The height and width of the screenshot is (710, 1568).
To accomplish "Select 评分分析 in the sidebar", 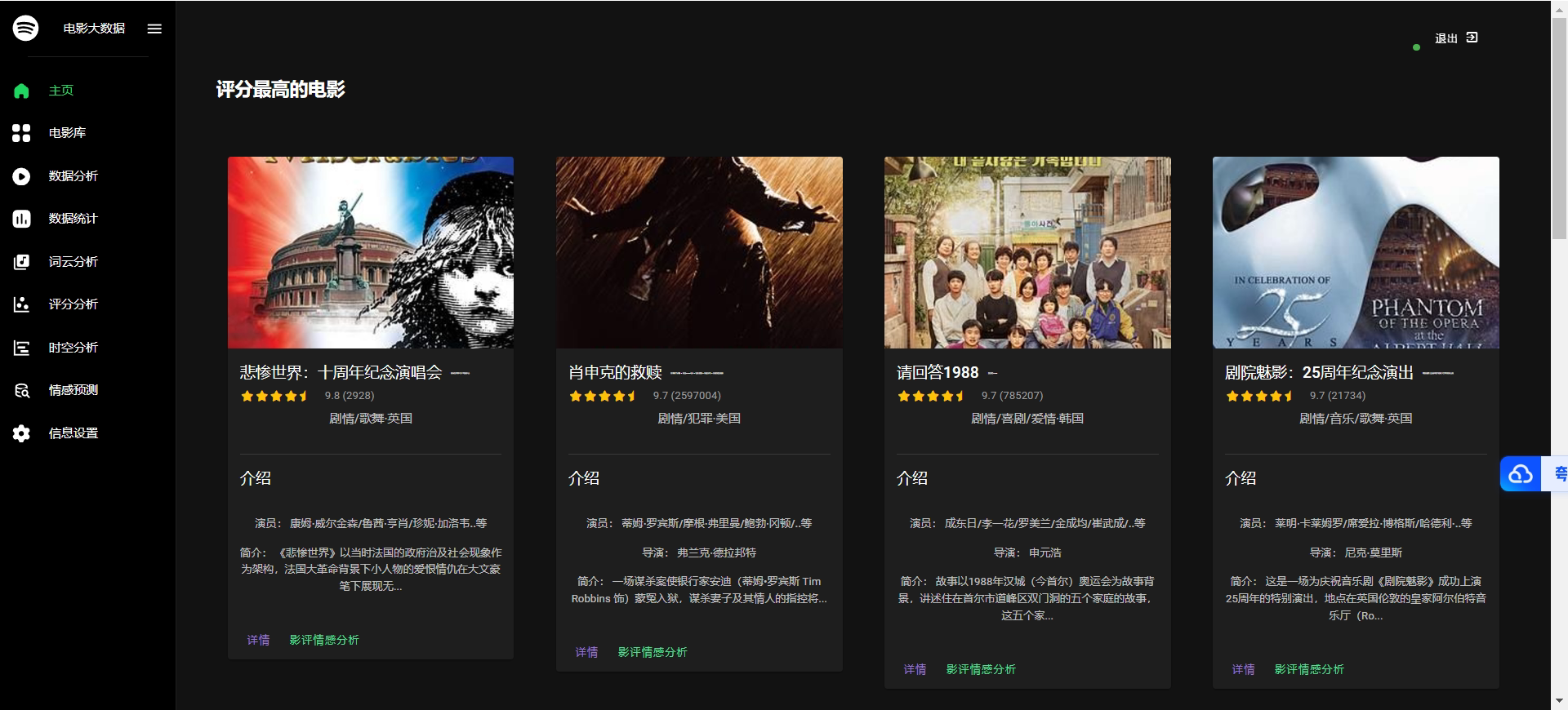I will pos(73,304).
